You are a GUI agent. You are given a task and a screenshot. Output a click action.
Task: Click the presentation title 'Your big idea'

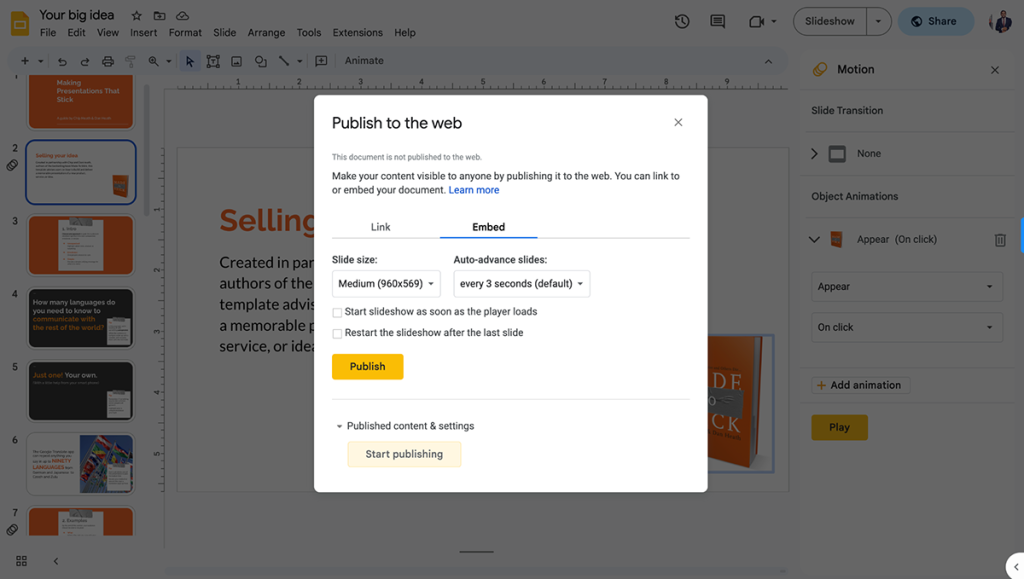(x=76, y=15)
